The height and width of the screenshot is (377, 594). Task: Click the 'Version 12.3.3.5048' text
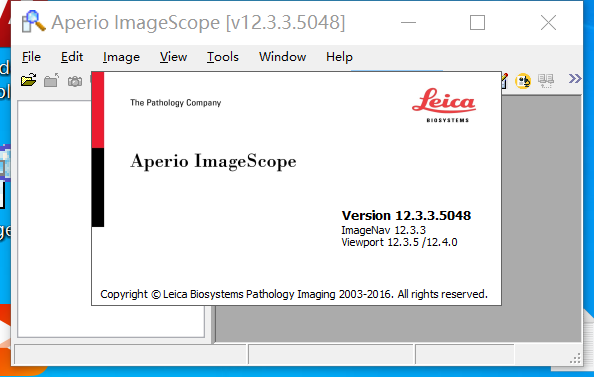[x=406, y=216]
